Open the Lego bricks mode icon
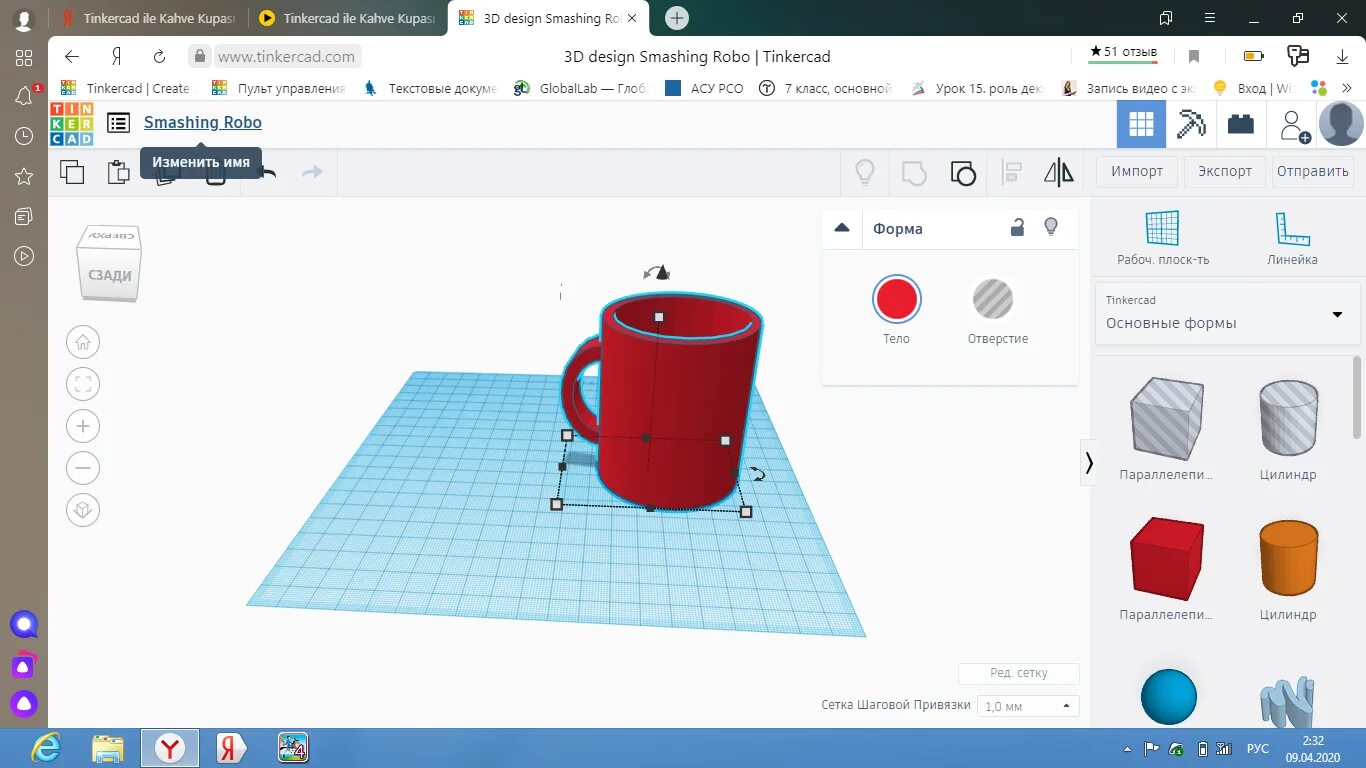 click(x=1241, y=124)
